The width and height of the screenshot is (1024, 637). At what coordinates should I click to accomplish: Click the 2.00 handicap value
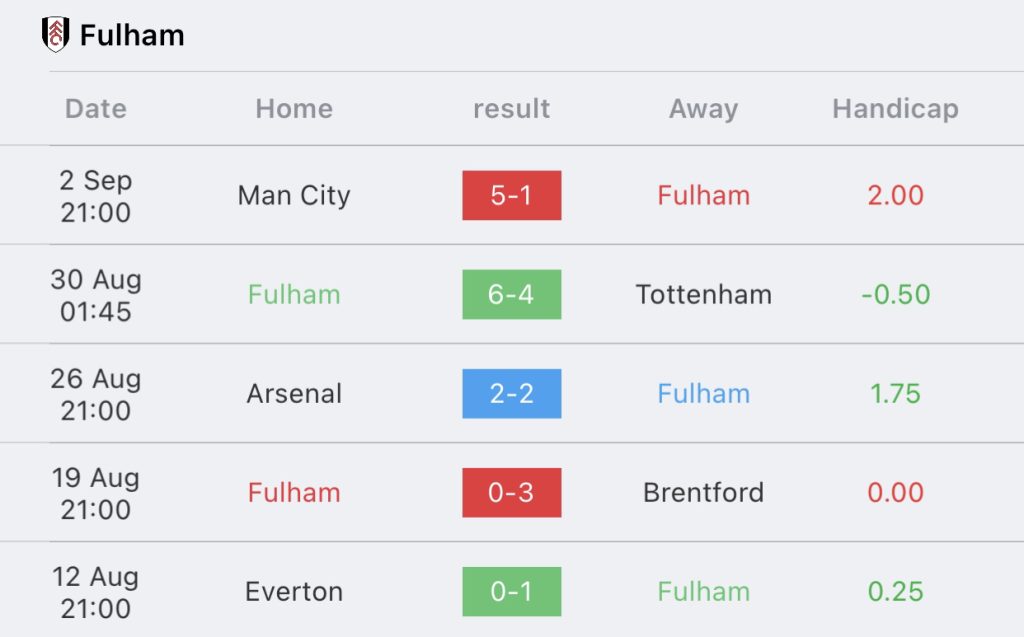point(895,195)
